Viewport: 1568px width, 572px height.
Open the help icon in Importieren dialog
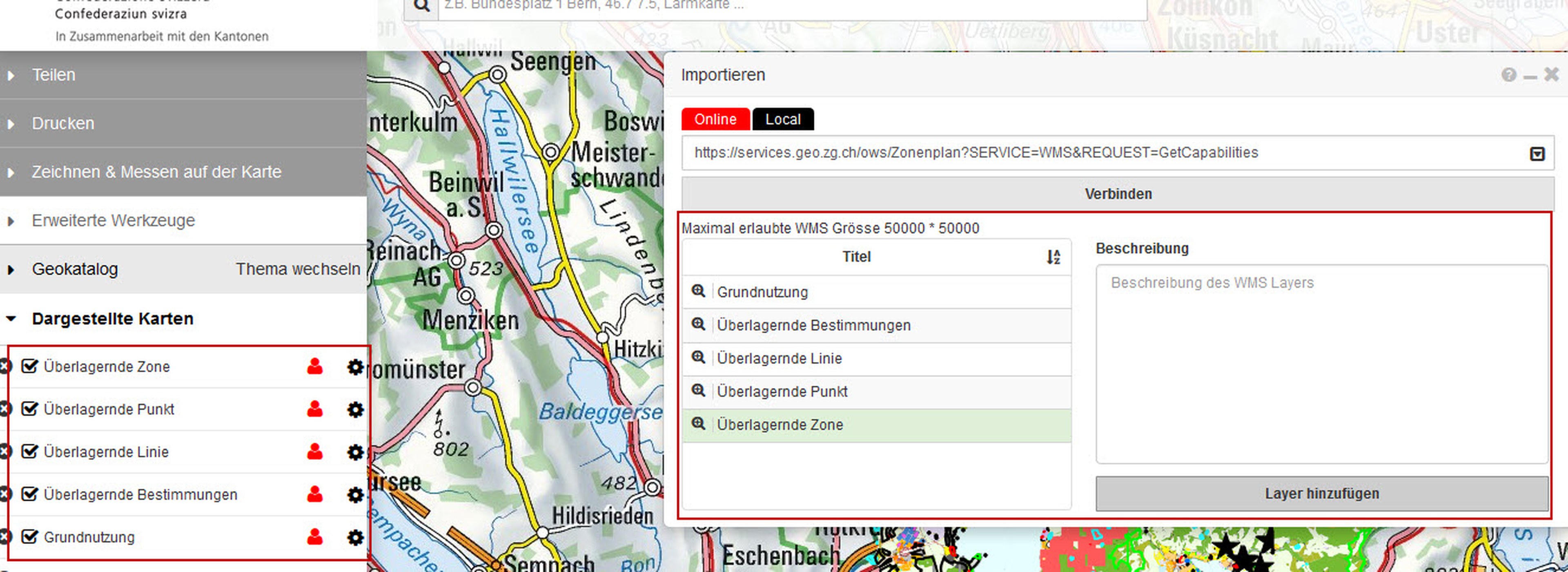(1508, 75)
